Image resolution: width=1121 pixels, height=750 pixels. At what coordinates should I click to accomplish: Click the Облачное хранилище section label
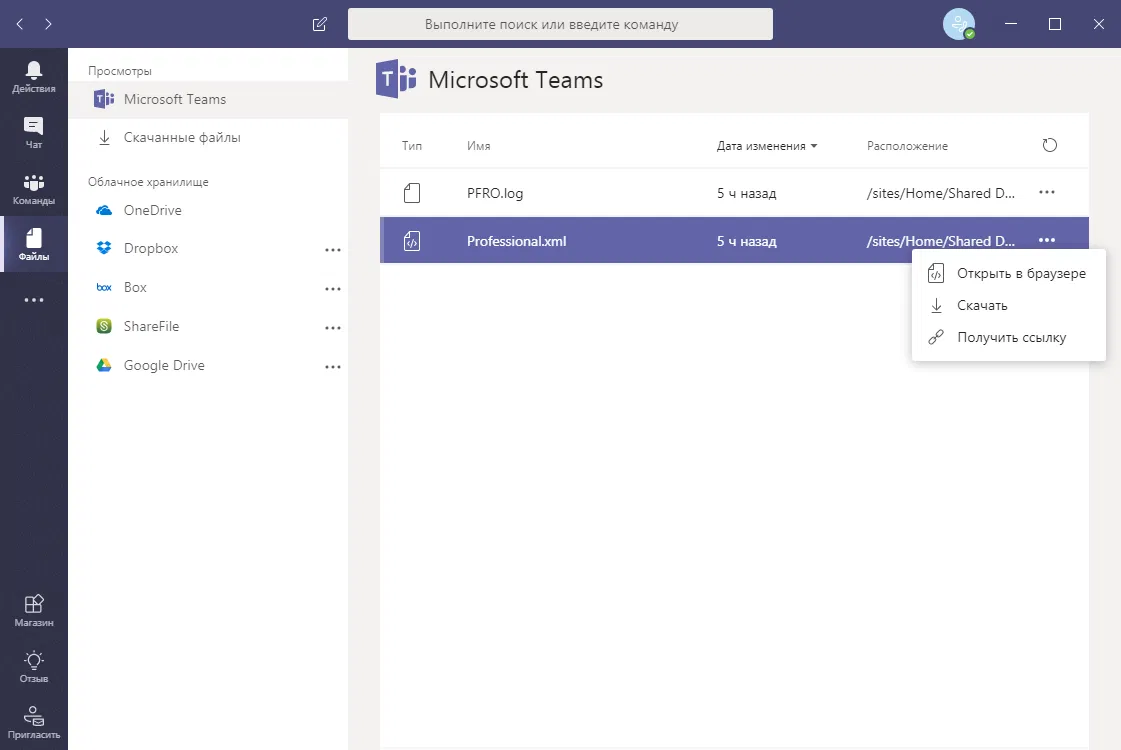[148, 182]
